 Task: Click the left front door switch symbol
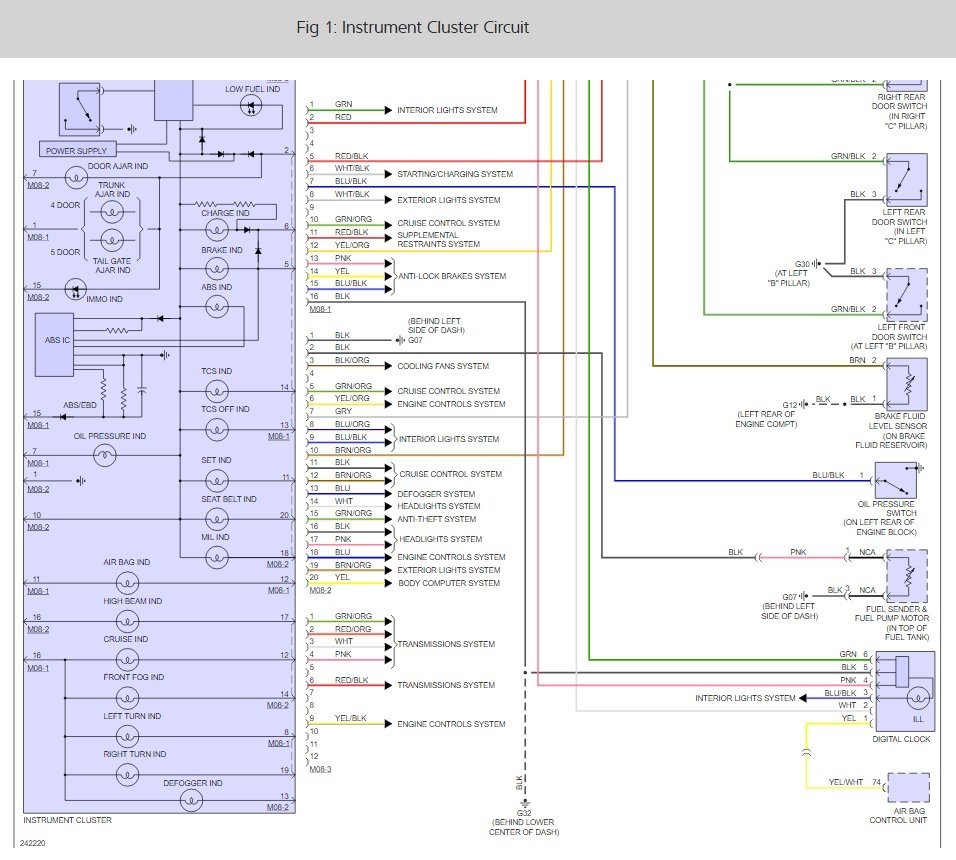907,295
